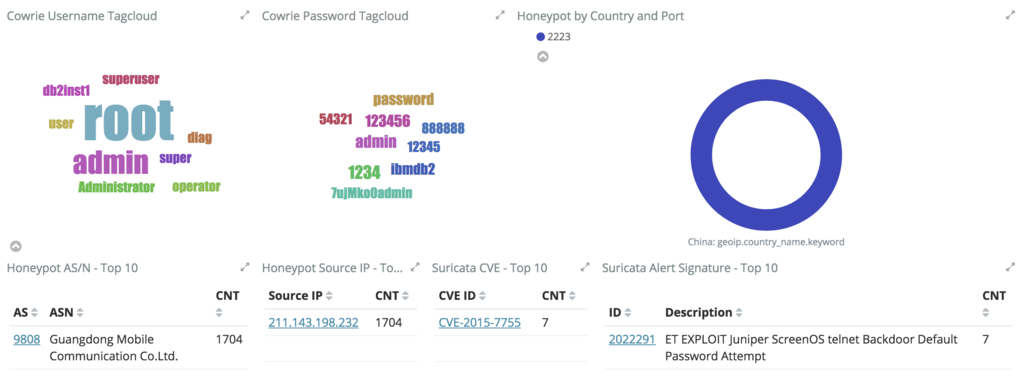Click 1704 count in AS/N table
The height and width of the screenshot is (383, 1024).
pyautogui.click(x=229, y=339)
